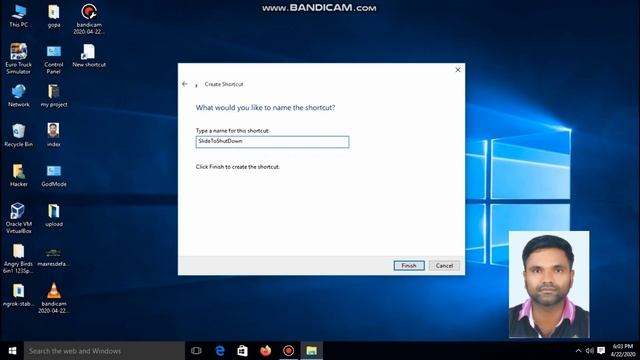Open Task View from the taskbar
640x360 pixels.
tap(196, 351)
